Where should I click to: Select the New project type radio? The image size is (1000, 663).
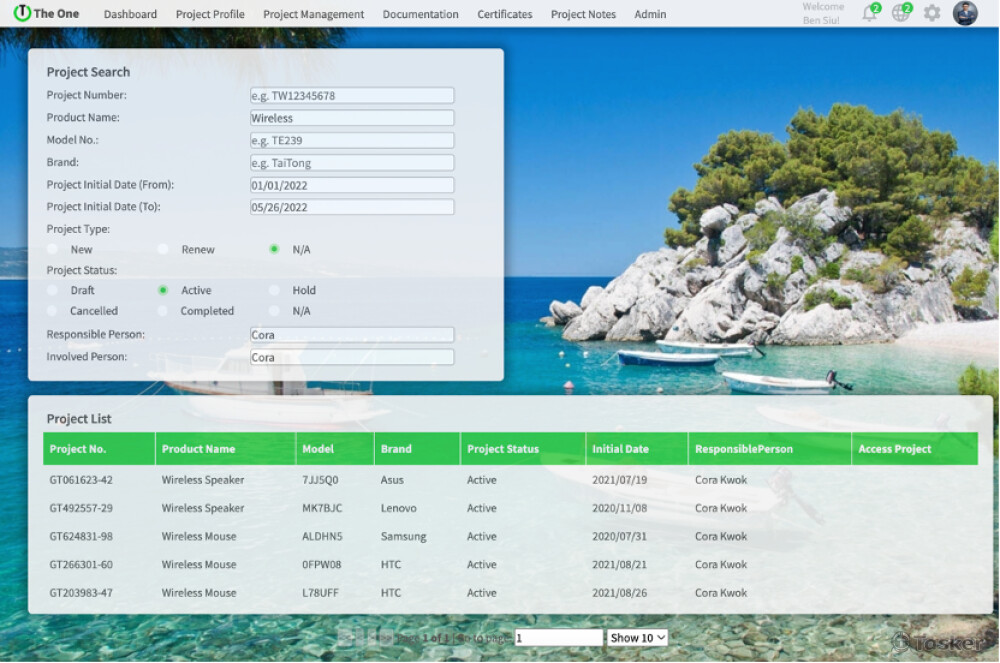(x=53, y=249)
